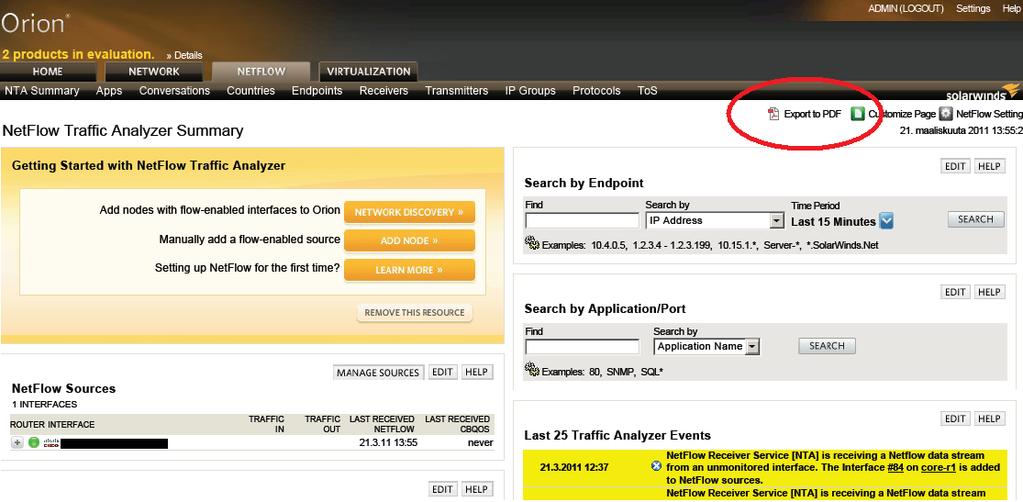Screen dimensions: 1023x502
Task: Click the green Customize Page icon
Action: click(857, 114)
